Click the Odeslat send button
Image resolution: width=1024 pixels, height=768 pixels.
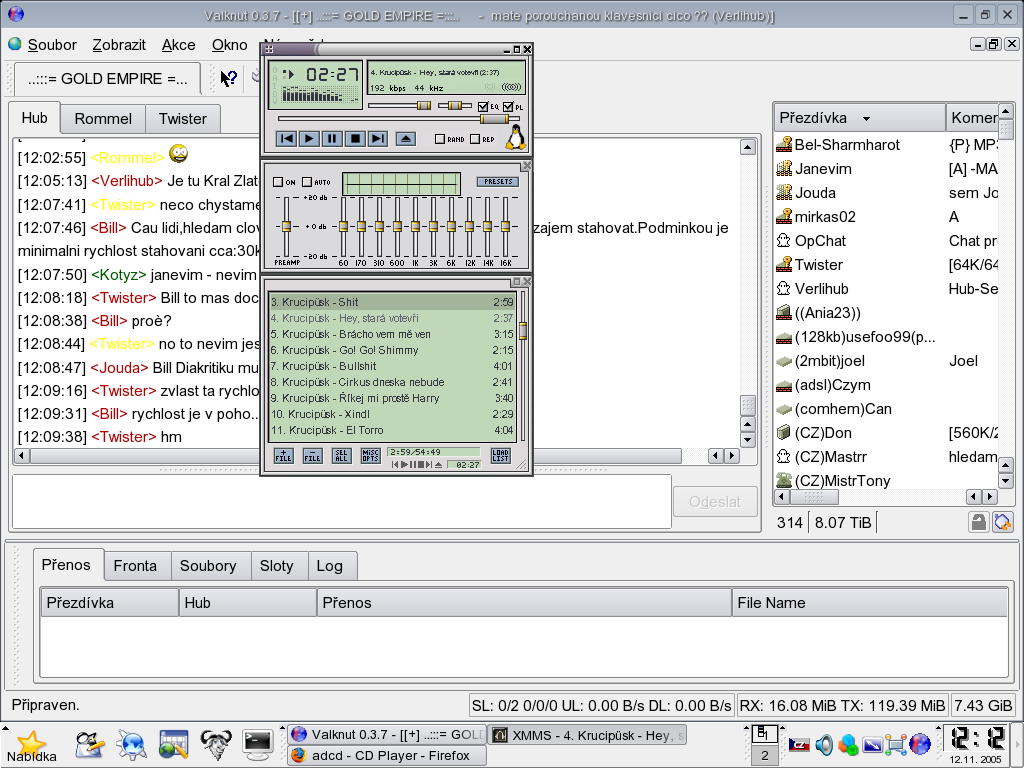(x=715, y=502)
